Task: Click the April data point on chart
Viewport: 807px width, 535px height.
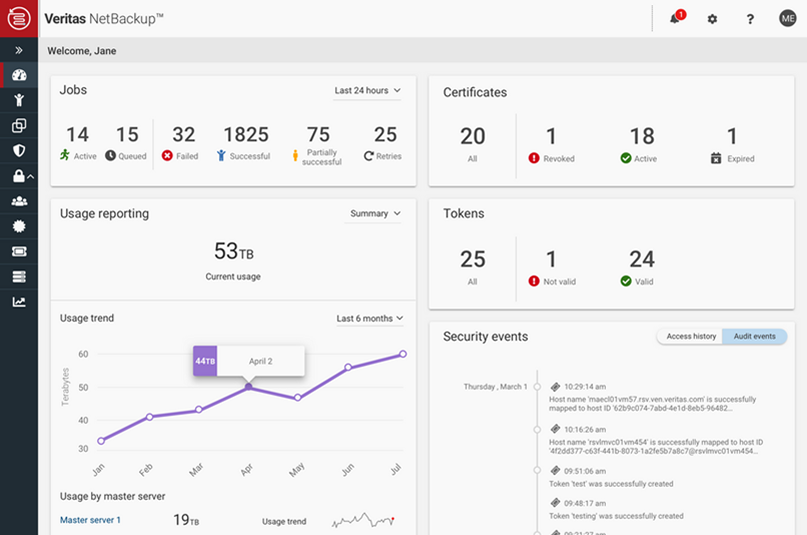Action: (248, 386)
